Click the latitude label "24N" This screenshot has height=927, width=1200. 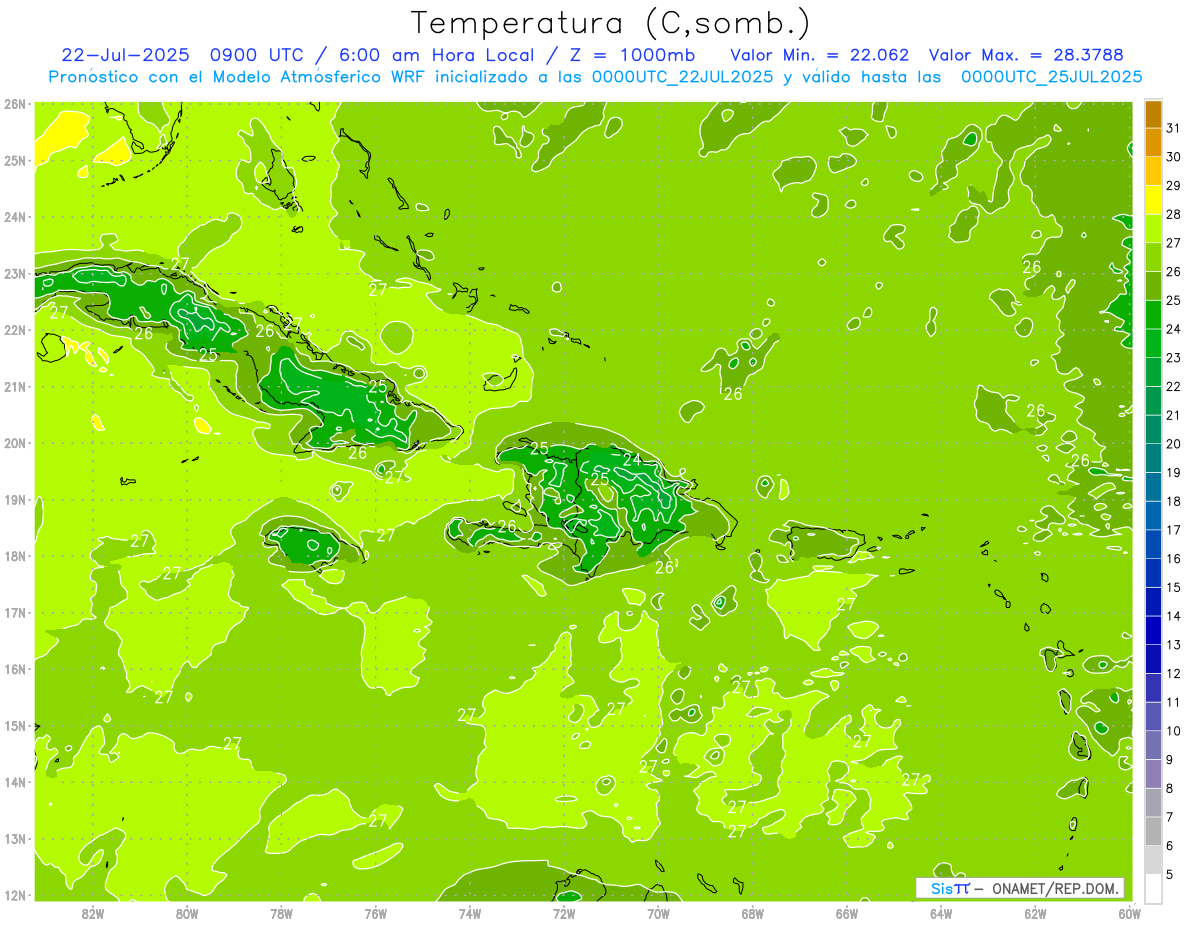click(x=15, y=217)
